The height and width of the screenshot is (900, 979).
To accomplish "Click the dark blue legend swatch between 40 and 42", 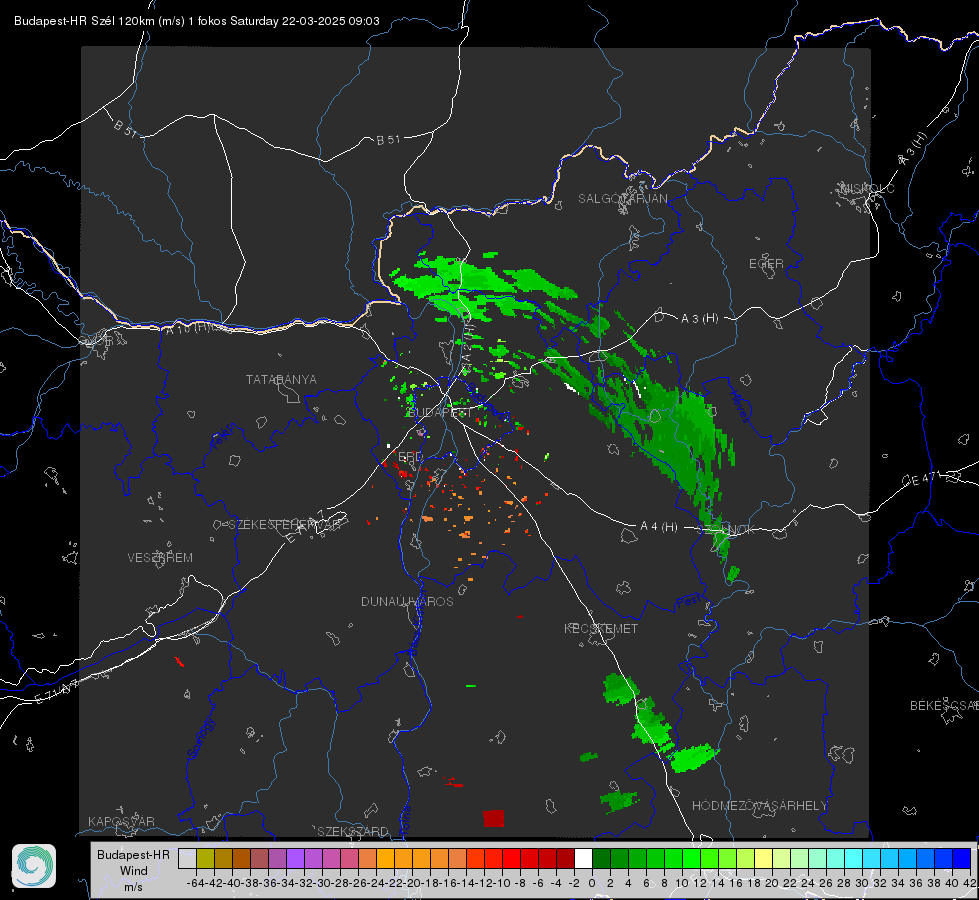I will click(961, 858).
